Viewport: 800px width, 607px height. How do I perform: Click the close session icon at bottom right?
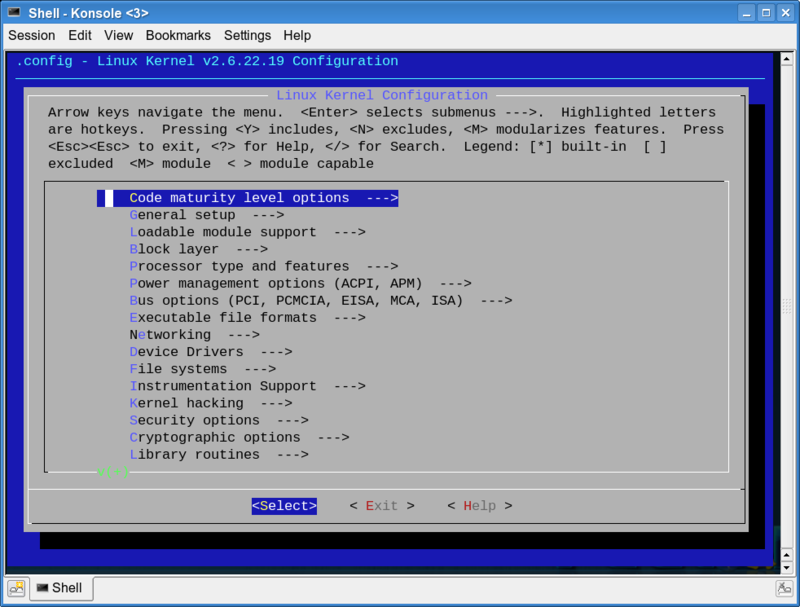784,588
